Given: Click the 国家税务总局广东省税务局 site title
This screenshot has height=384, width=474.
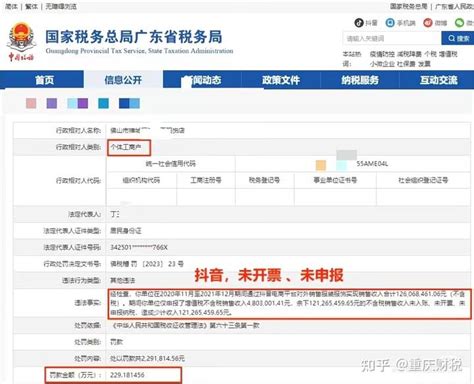Looking at the screenshot, I should point(134,37).
